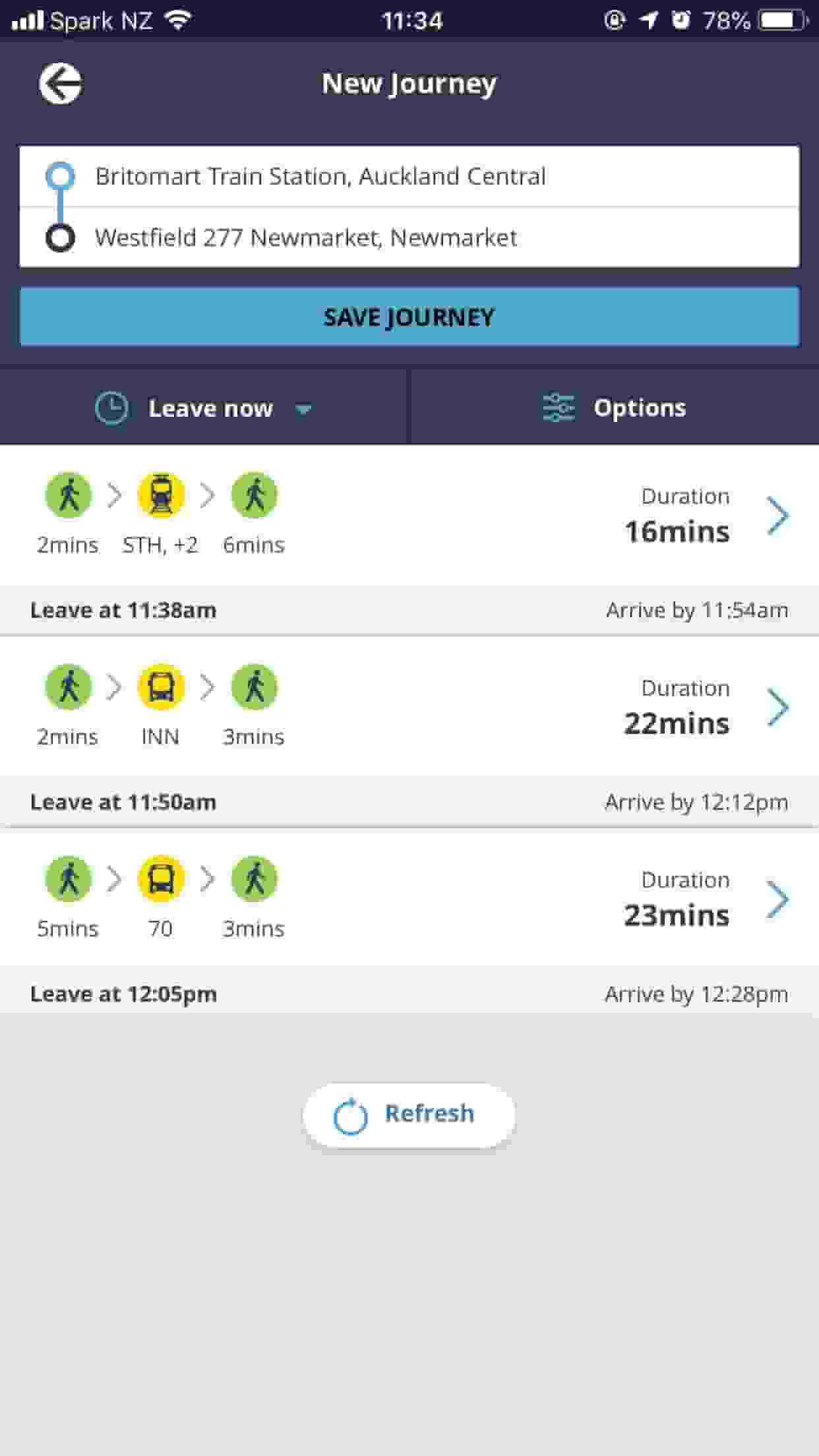Click the train icon labeled STH, +2

tap(161, 495)
